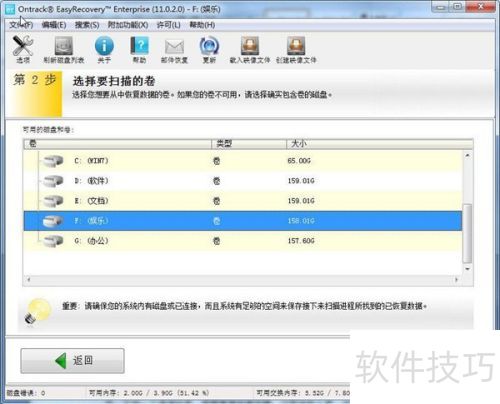Open the 许可(L) menu
The height and width of the screenshot is (404, 500).
[168, 25]
